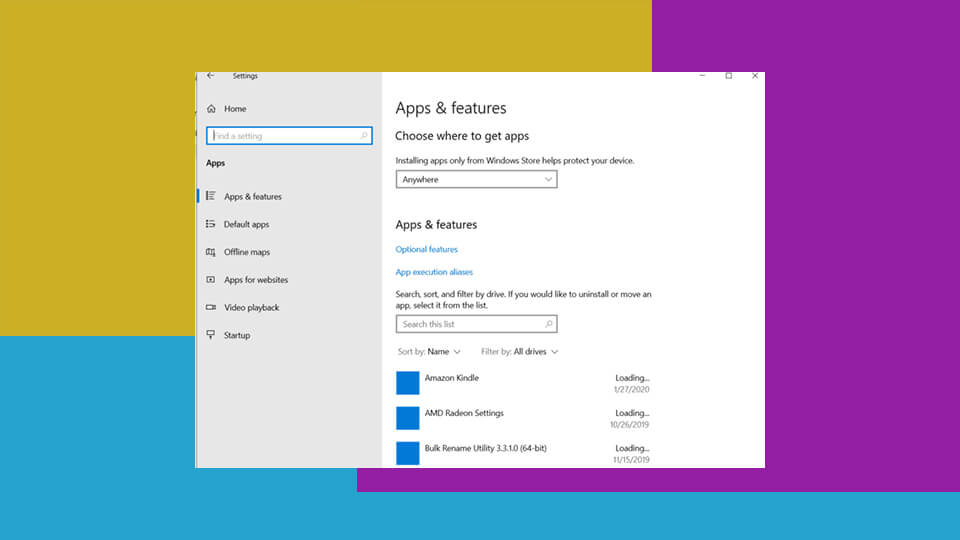Click the Apps for websites icon

point(211,279)
